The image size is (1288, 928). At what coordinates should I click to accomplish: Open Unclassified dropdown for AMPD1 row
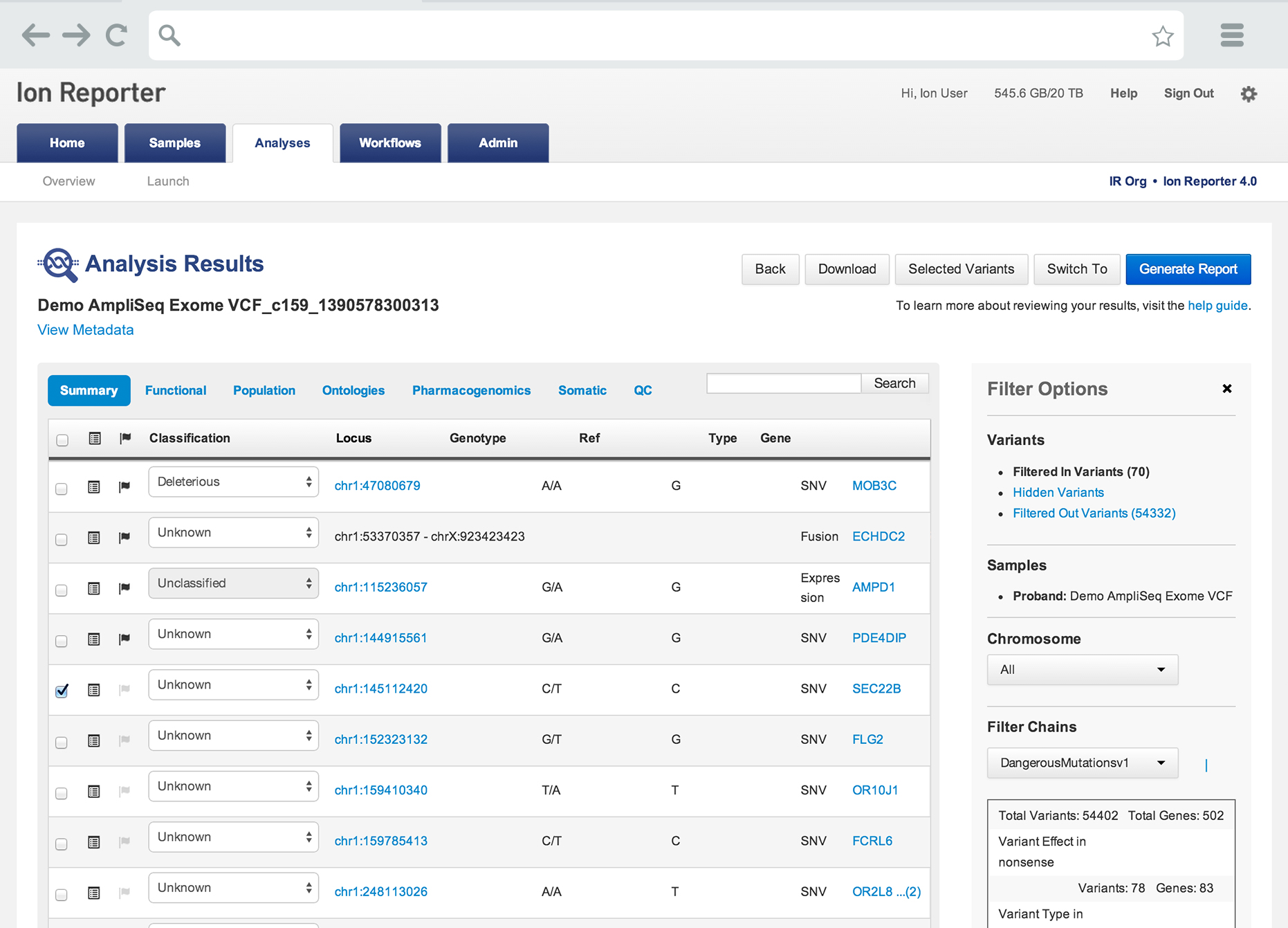pos(234,583)
